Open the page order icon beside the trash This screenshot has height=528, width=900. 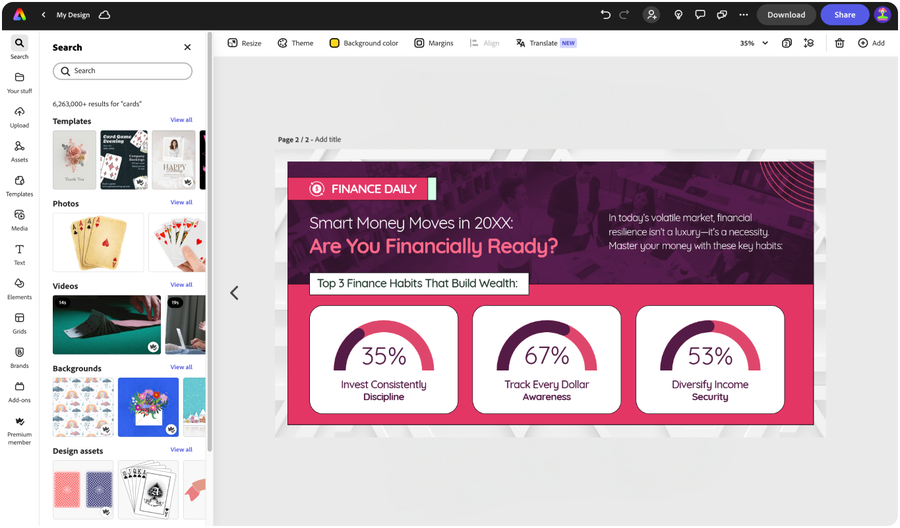[809, 43]
